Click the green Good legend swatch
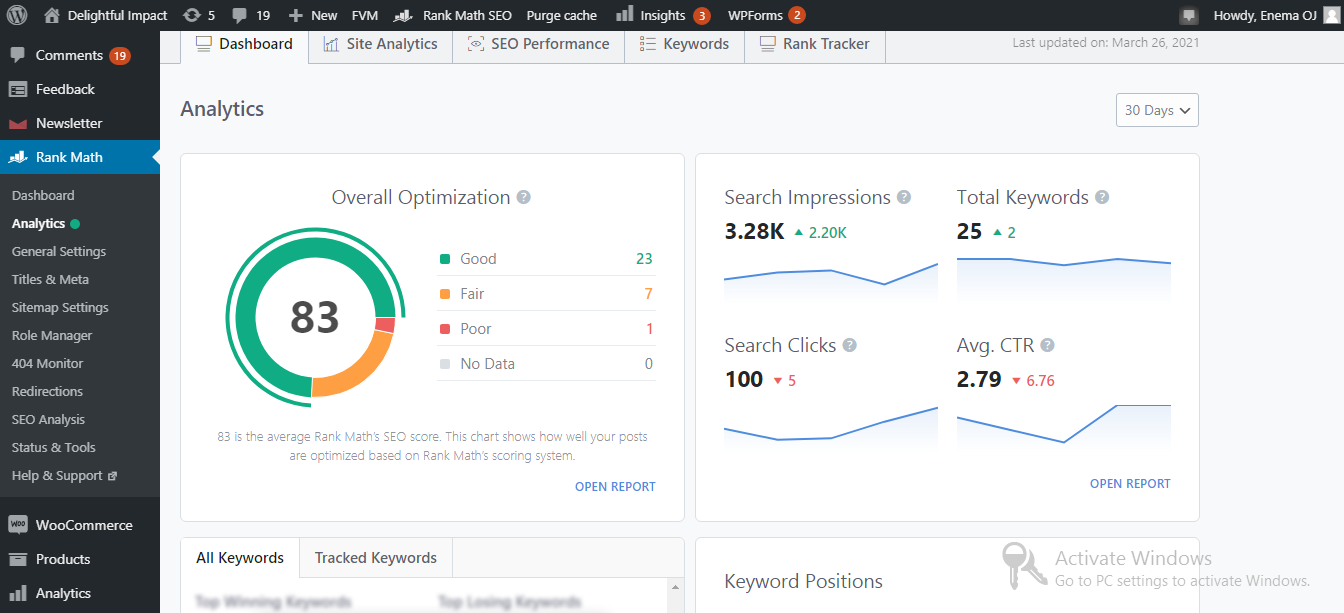This screenshot has width=1344, height=613. tap(445, 259)
